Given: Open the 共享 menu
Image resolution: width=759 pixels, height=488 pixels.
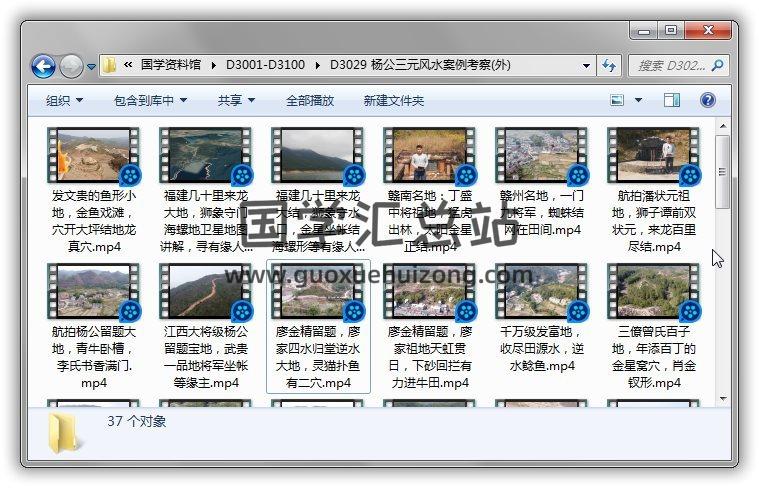Looking at the screenshot, I should pos(236,101).
